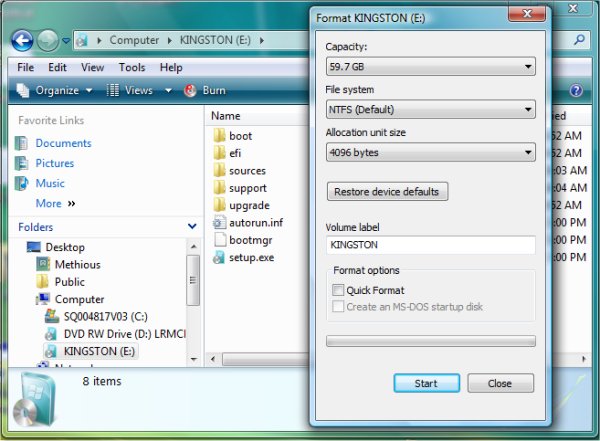Select the upgrade folder icon
The height and width of the screenshot is (441, 600).
click(220, 205)
